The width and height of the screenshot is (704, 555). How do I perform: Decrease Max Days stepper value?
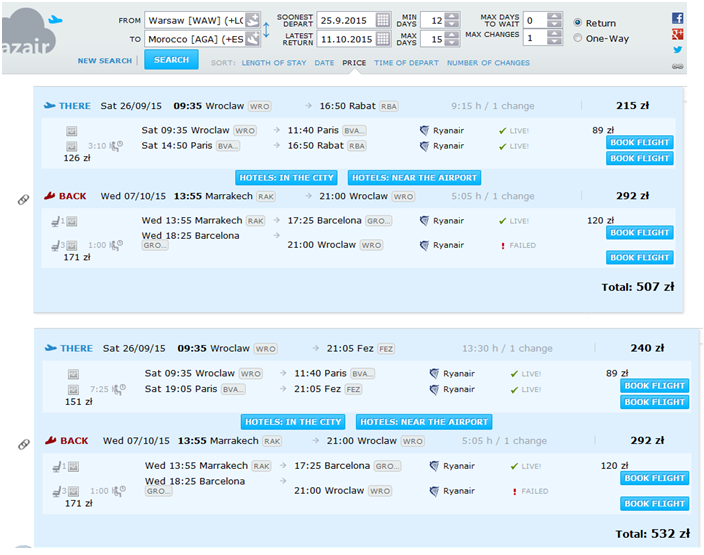point(452,43)
